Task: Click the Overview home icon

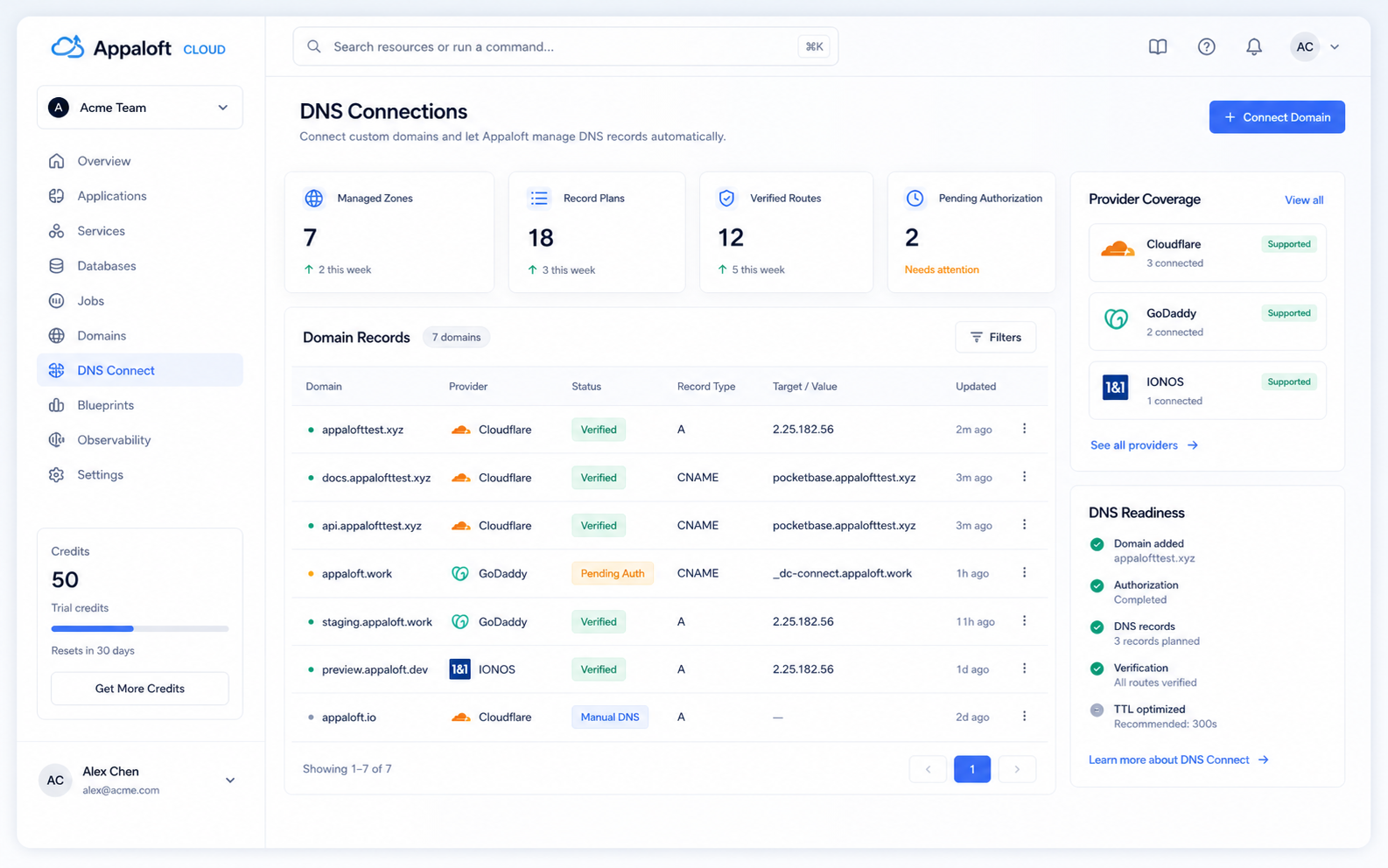Action: pos(57,161)
